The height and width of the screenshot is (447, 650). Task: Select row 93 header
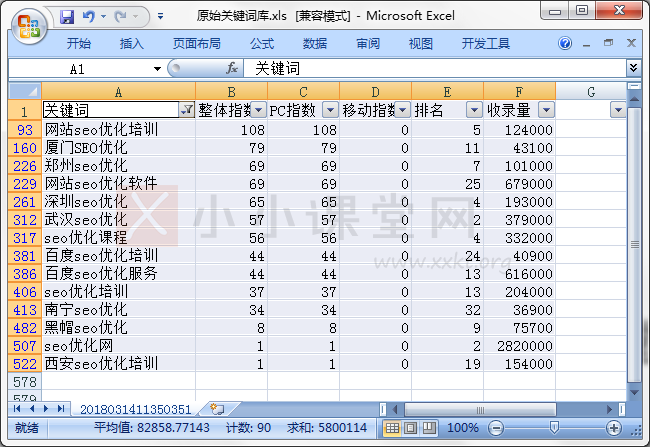coord(25,130)
